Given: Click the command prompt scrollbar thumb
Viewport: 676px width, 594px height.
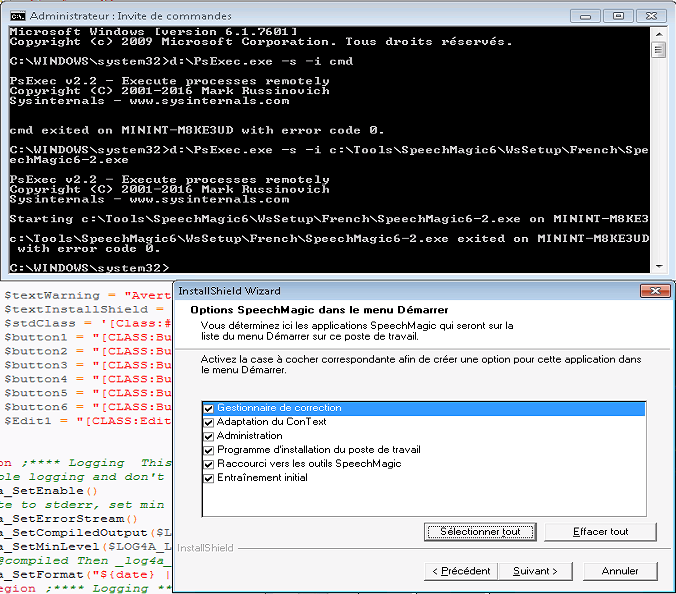Looking at the screenshot, I should [x=658, y=50].
